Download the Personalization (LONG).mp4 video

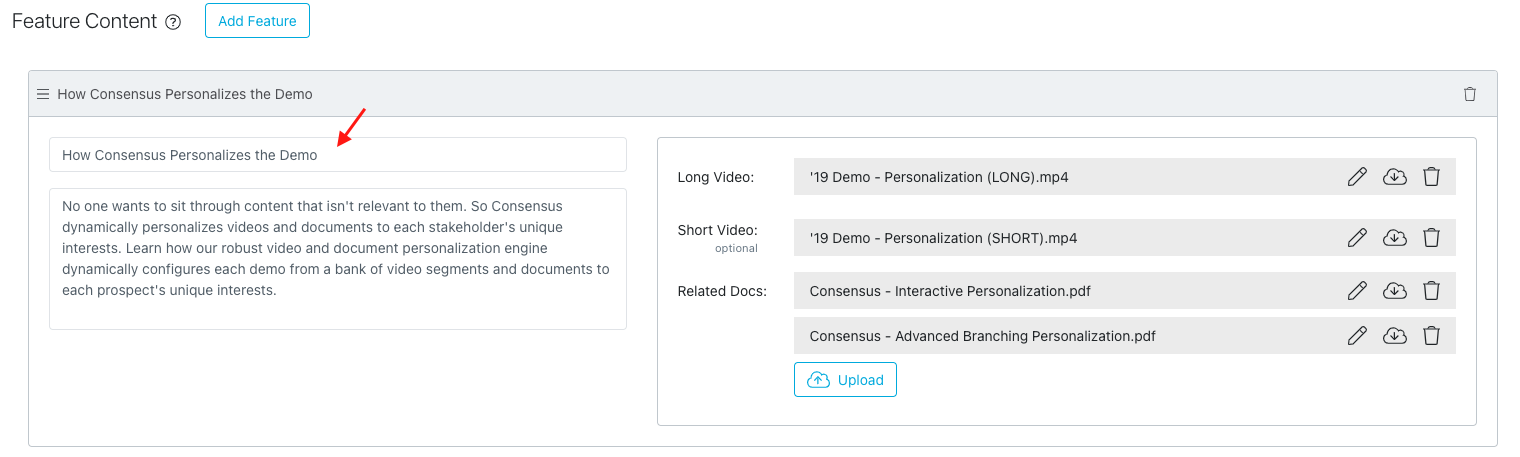click(1394, 177)
